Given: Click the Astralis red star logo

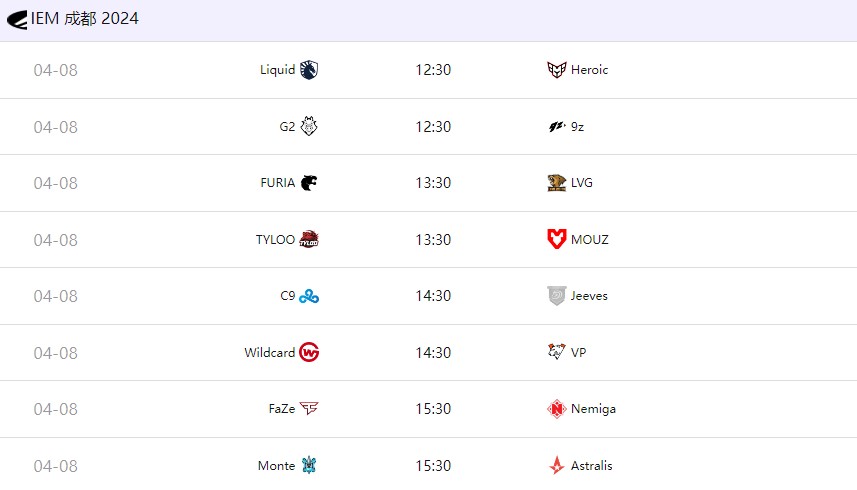Looking at the screenshot, I should 557,466.
